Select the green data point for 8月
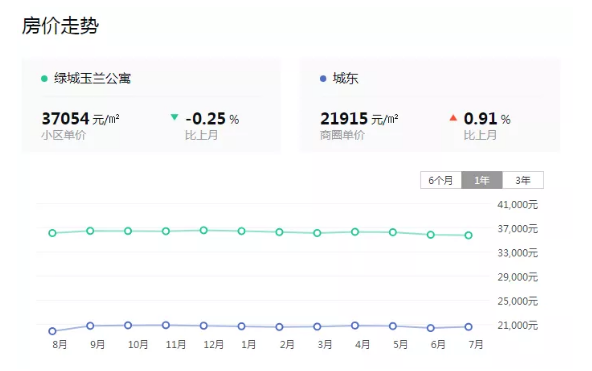Viewport: 592px width, 371px height. click(52, 233)
